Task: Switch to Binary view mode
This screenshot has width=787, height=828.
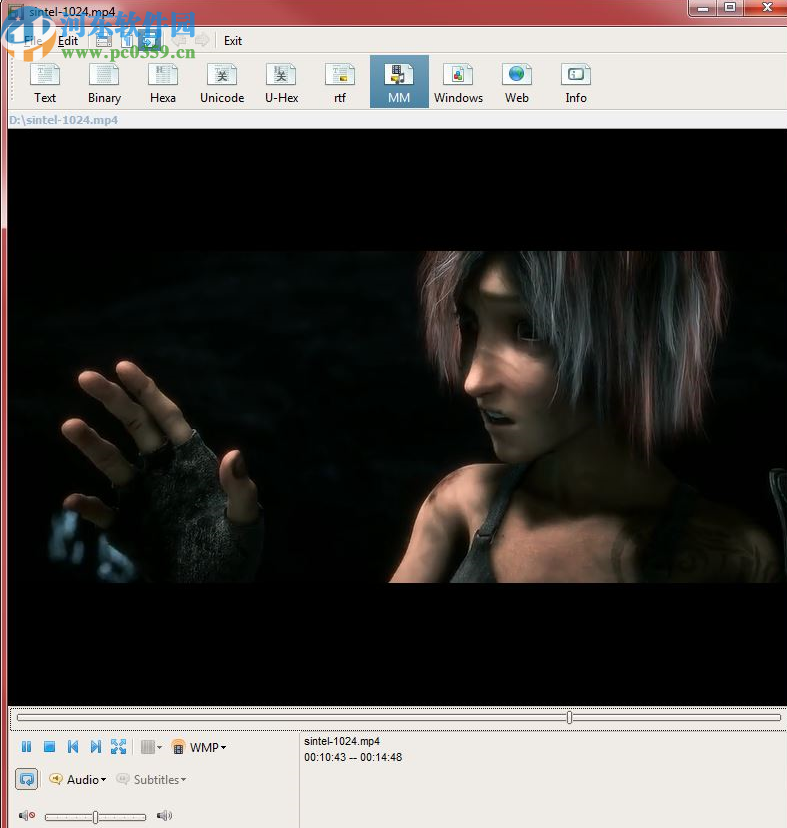Action: [x=104, y=83]
